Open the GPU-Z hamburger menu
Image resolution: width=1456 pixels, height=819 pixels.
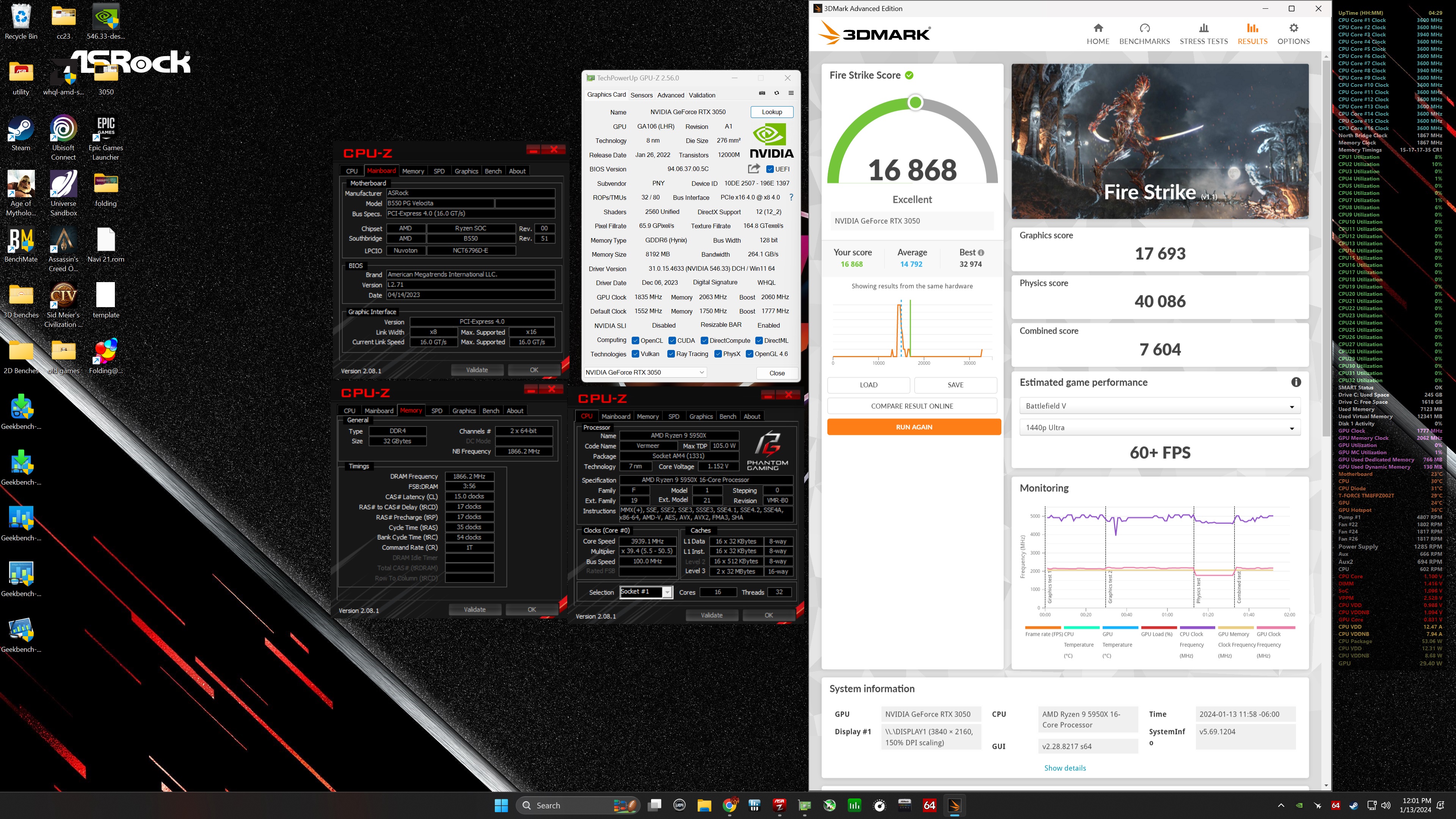pyautogui.click(x=791, y=93)
